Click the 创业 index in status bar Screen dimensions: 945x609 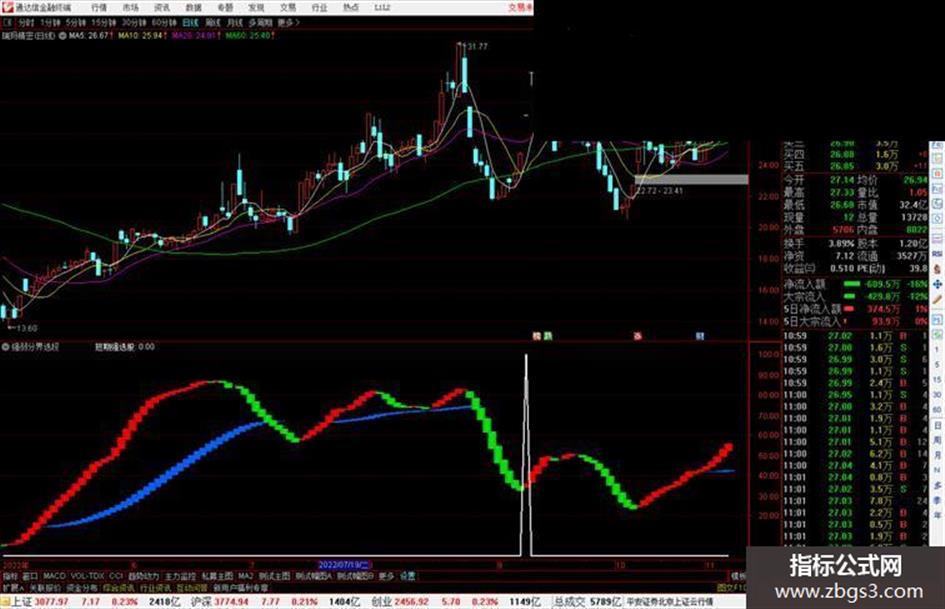coord(381,601)
